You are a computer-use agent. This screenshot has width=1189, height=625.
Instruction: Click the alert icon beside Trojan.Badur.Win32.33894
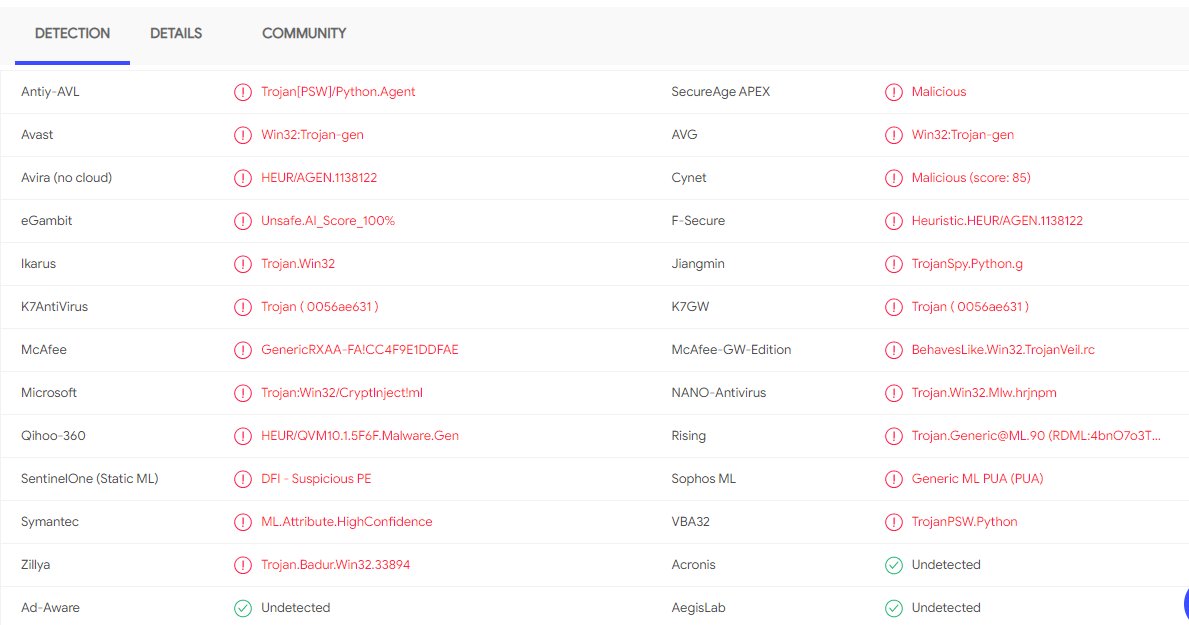[x=243, y=565]
